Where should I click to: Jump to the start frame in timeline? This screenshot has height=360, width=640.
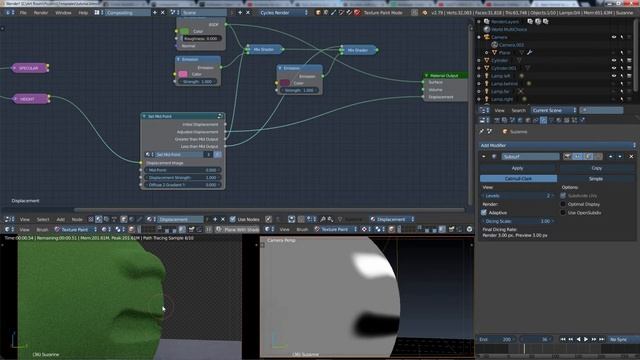pyautogui.click(x=563, y=339)
